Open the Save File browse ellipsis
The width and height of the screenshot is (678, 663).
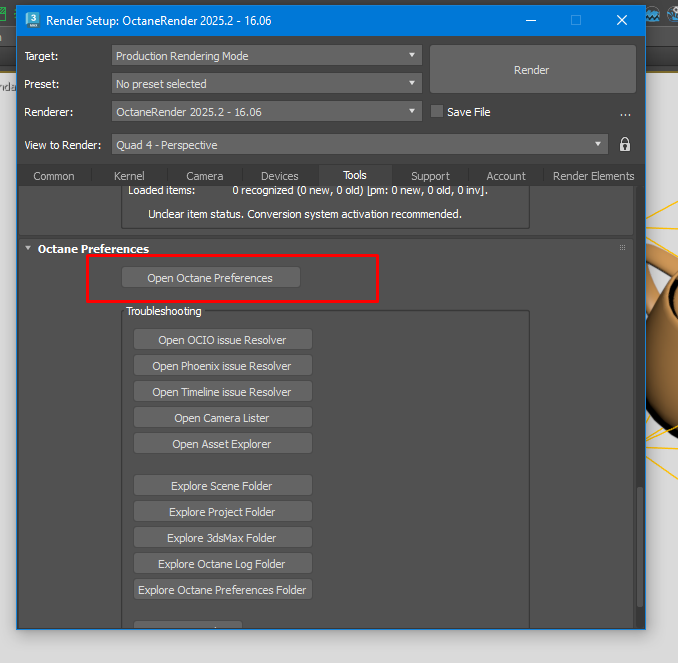pos(625,113)
